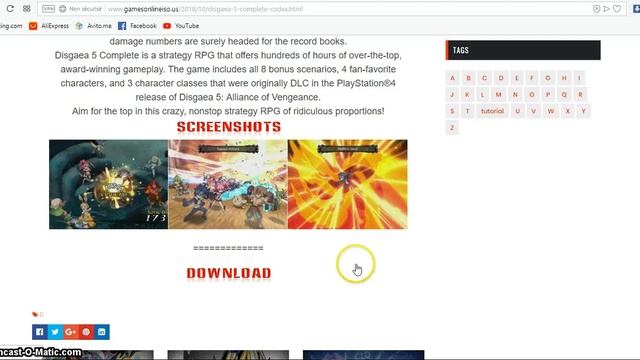Select tag K

[467, 94]
